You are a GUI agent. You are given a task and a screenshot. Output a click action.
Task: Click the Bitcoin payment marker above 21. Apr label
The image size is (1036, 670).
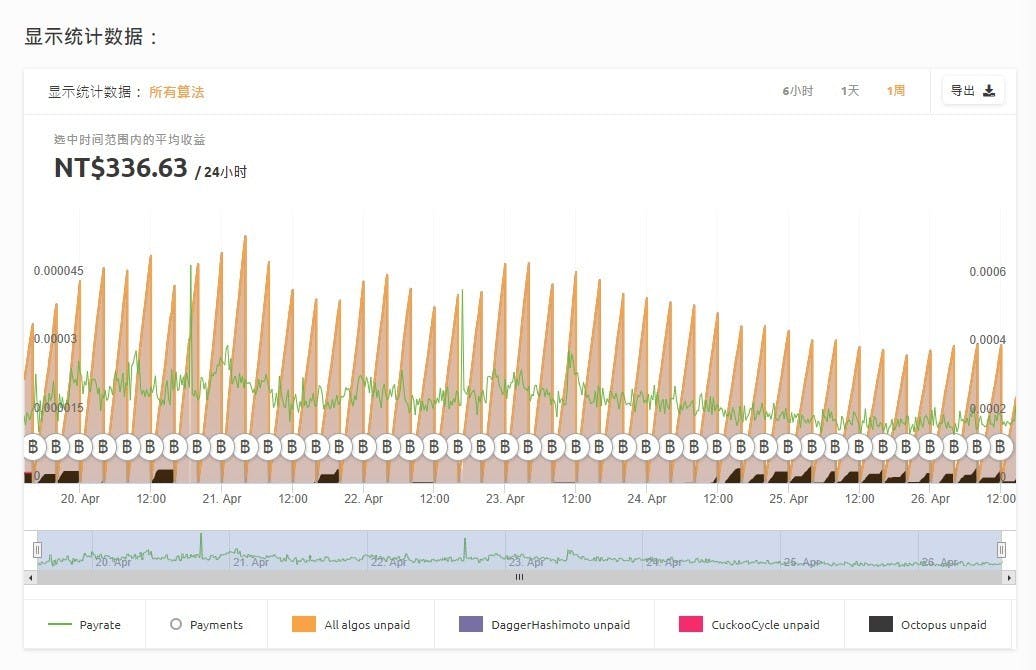[221, 447]
